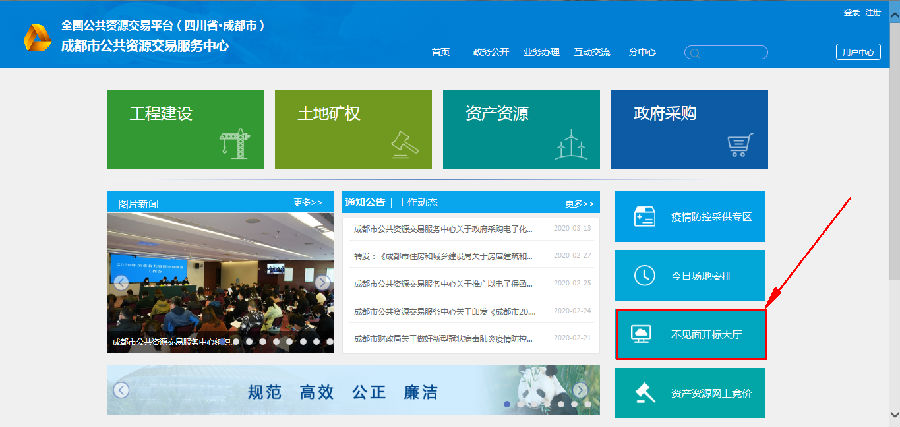Open the first announcement dated 2020-03-13
900x427 pixels.
[x=445, y=228]
